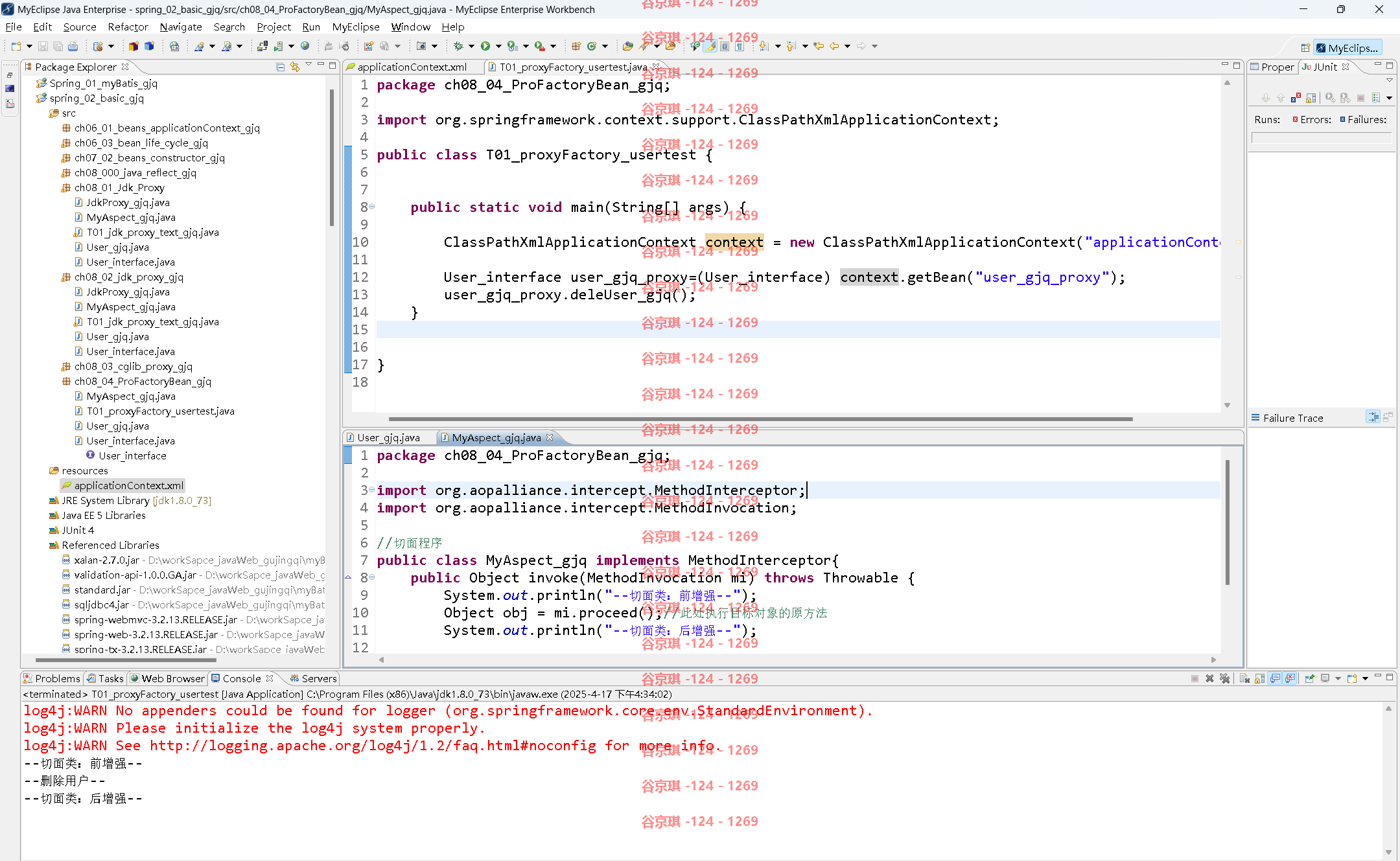Click Terminate stop icon in Console
The image size is (1400, 861).
(x=1195, y=678)
